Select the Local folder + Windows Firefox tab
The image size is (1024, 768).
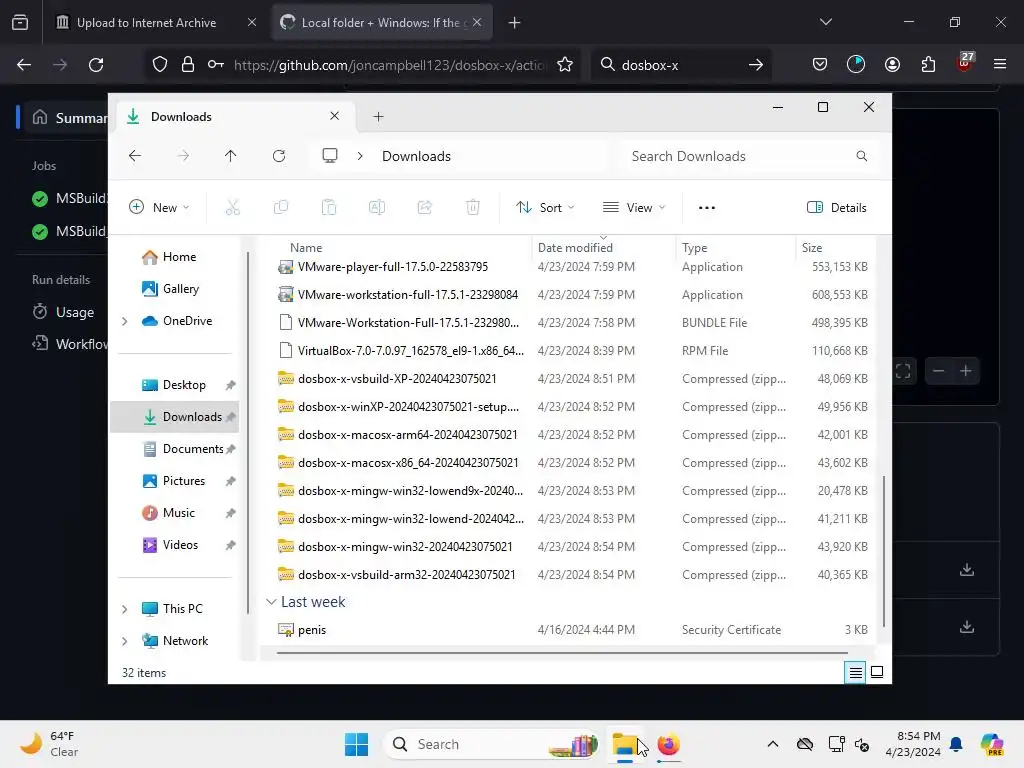(x=382, y=23)
